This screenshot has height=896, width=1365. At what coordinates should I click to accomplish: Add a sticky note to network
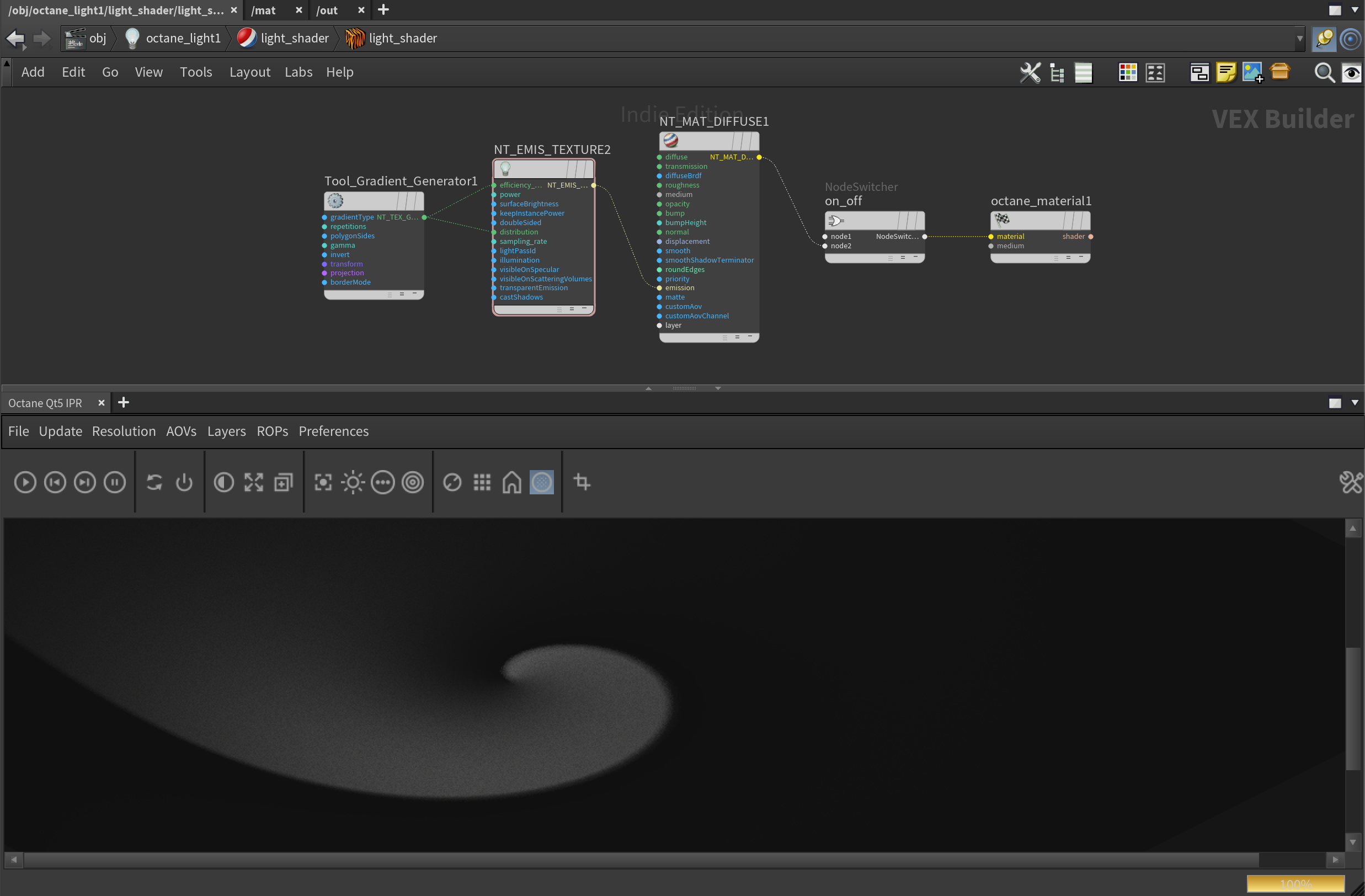coord(1225,73)
